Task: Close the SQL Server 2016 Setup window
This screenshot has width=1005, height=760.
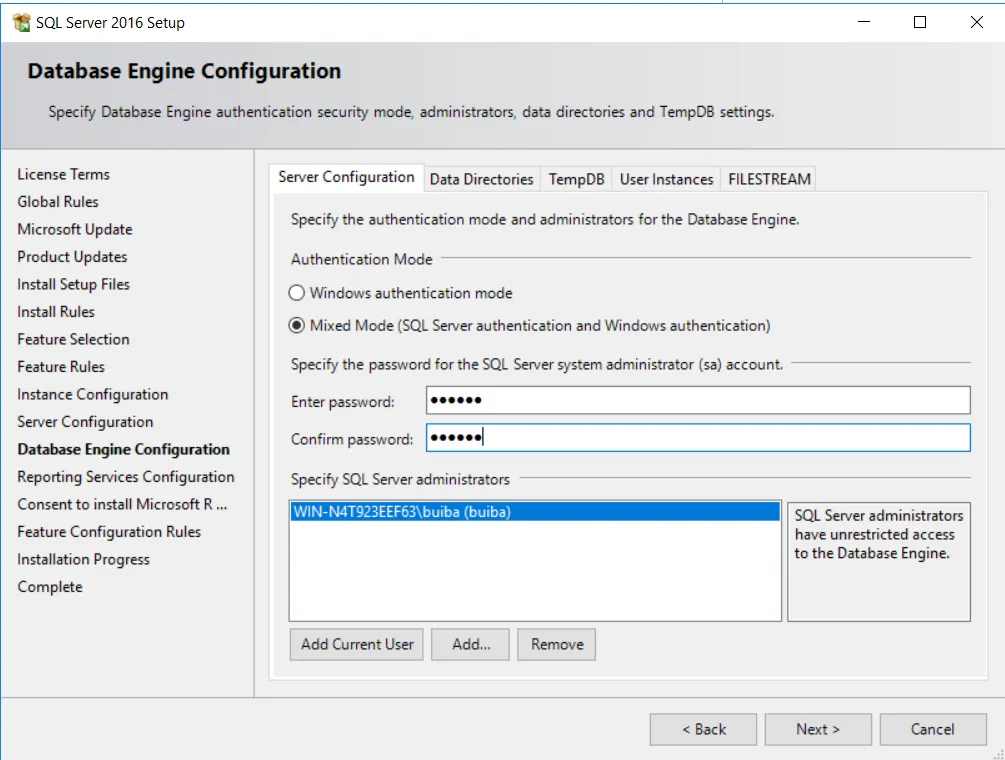Action: pyautogui.click(x=977, y=22)
